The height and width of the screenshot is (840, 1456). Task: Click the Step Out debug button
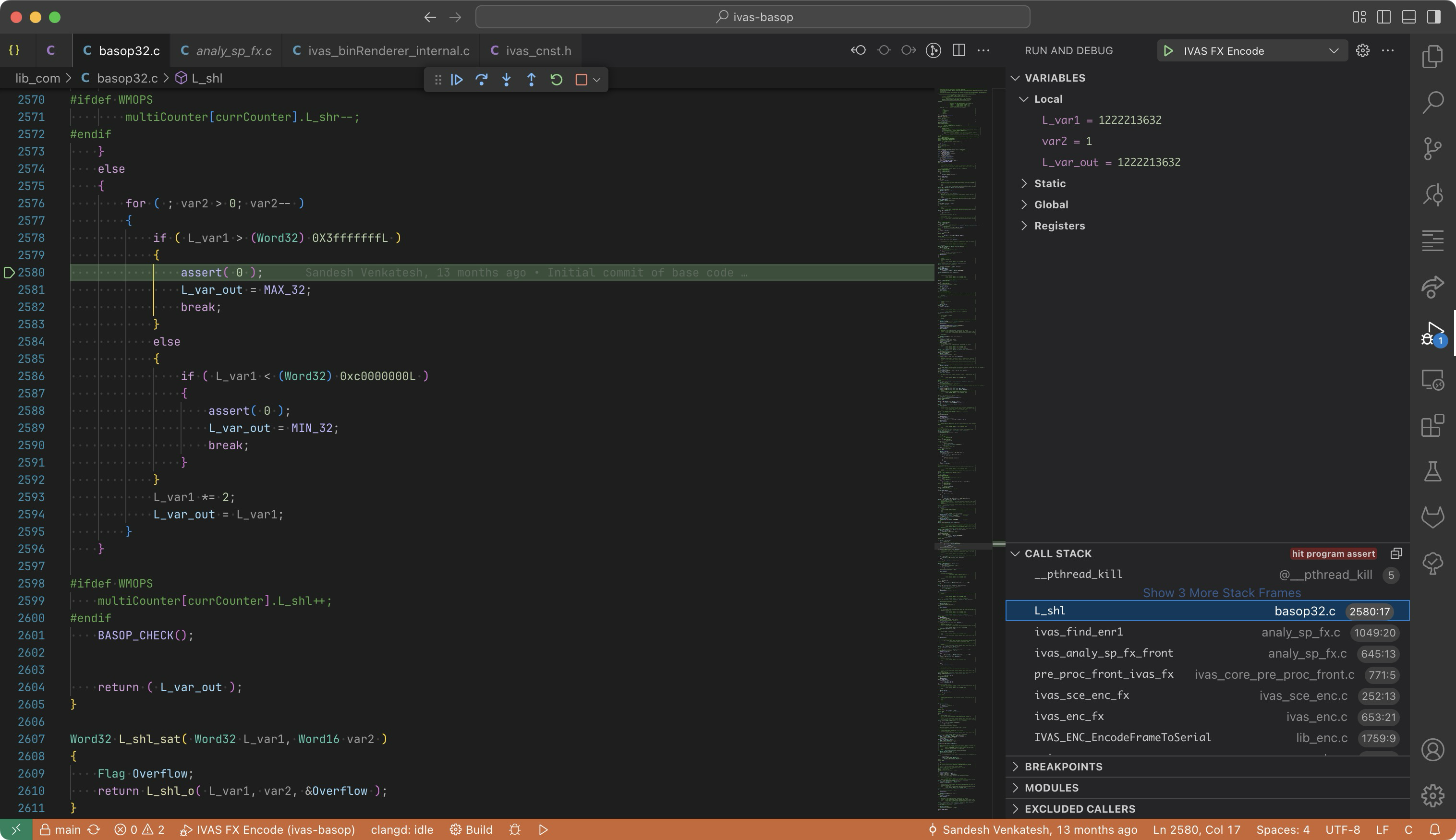point(531,80)
